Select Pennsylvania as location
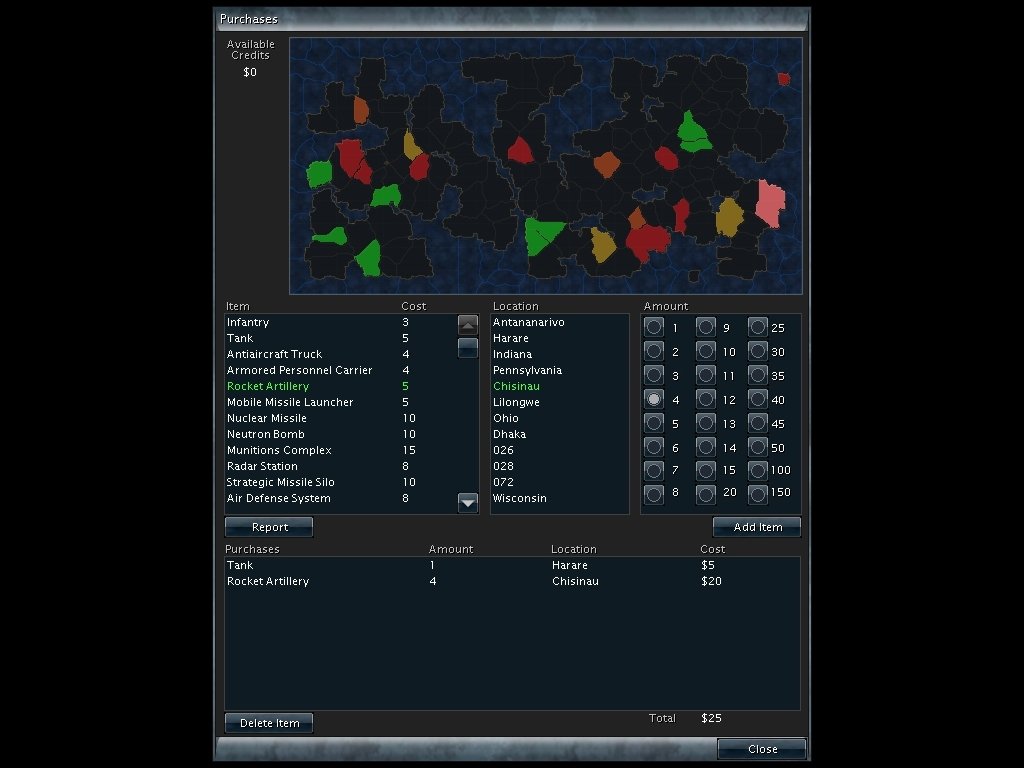The height and width of the screenshot is (768, 1024). (527, 370)
